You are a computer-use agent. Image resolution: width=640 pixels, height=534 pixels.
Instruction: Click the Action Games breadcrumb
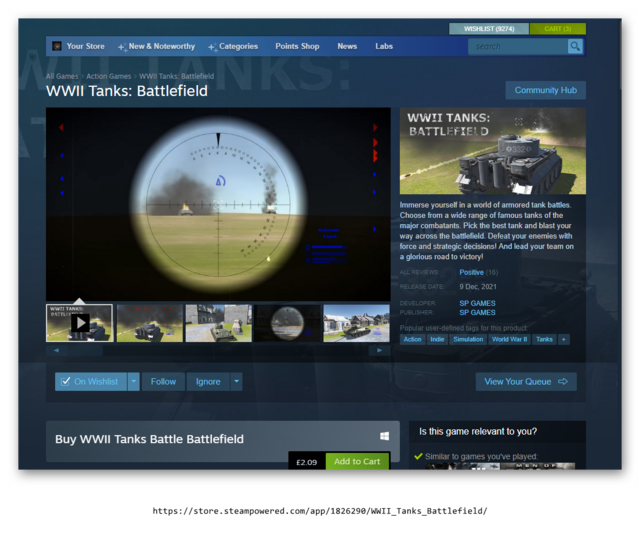109,76
